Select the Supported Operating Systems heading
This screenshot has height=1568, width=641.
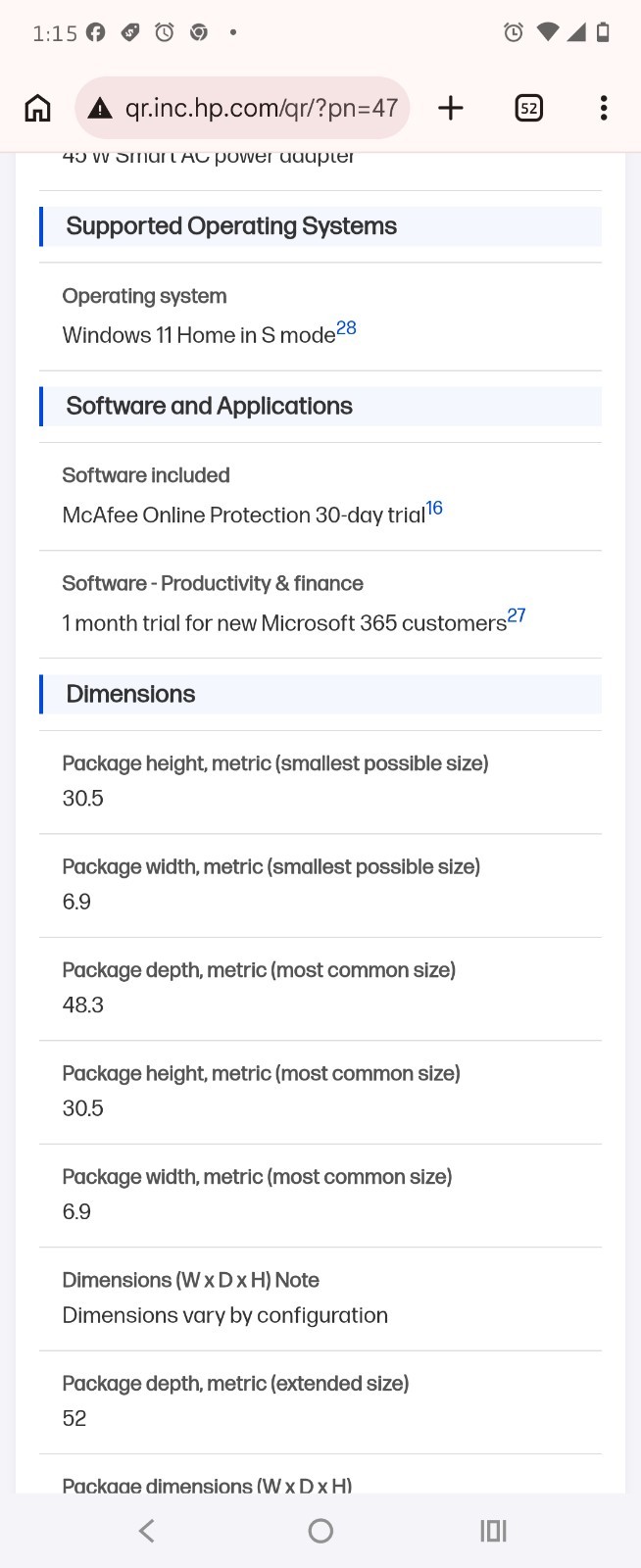pos(231,226)
